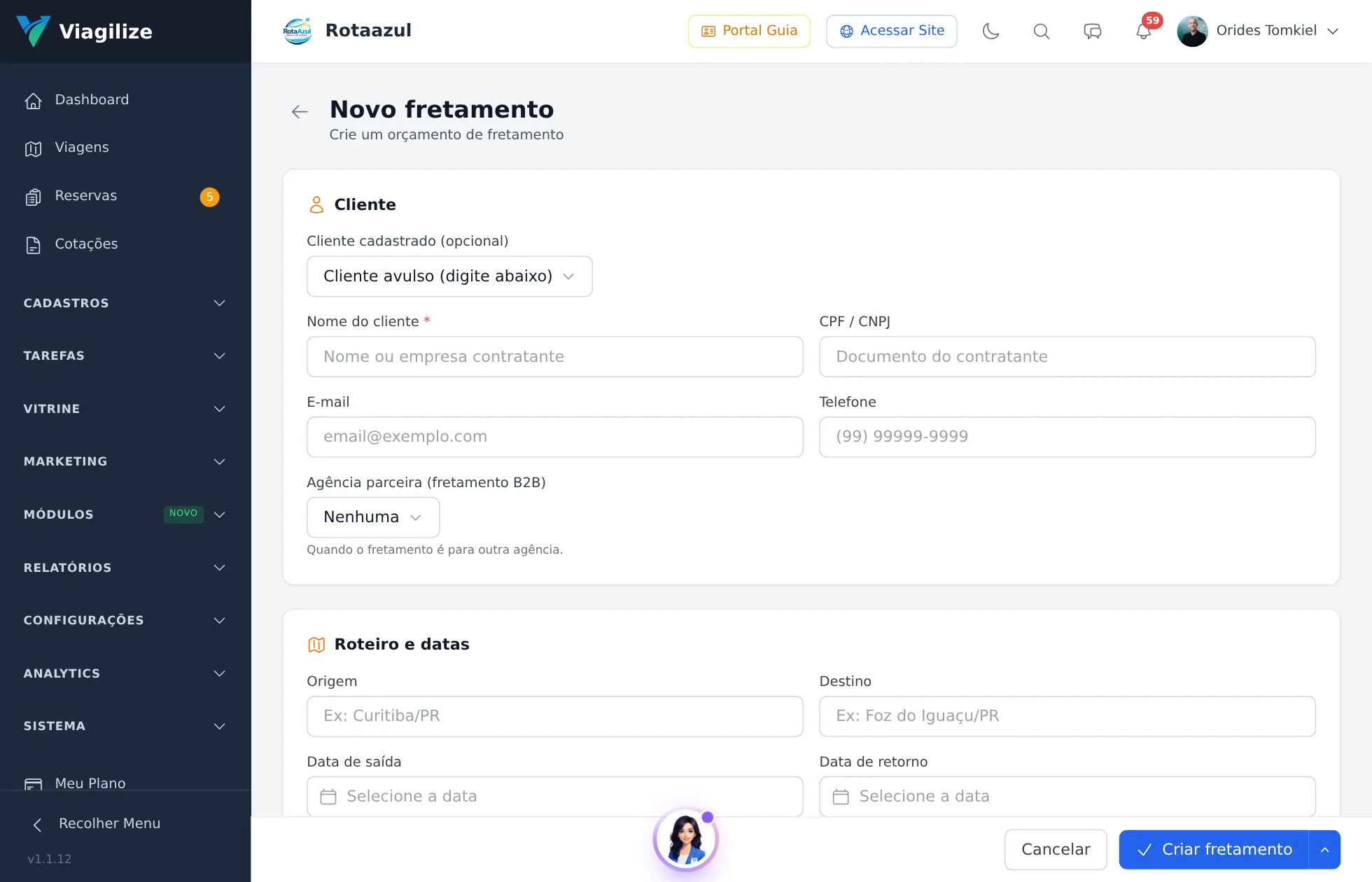Screen dimensions: 1372x882
Task: Click the Cancelar button
Action: pyautogui.click(x=1056, y=850)
